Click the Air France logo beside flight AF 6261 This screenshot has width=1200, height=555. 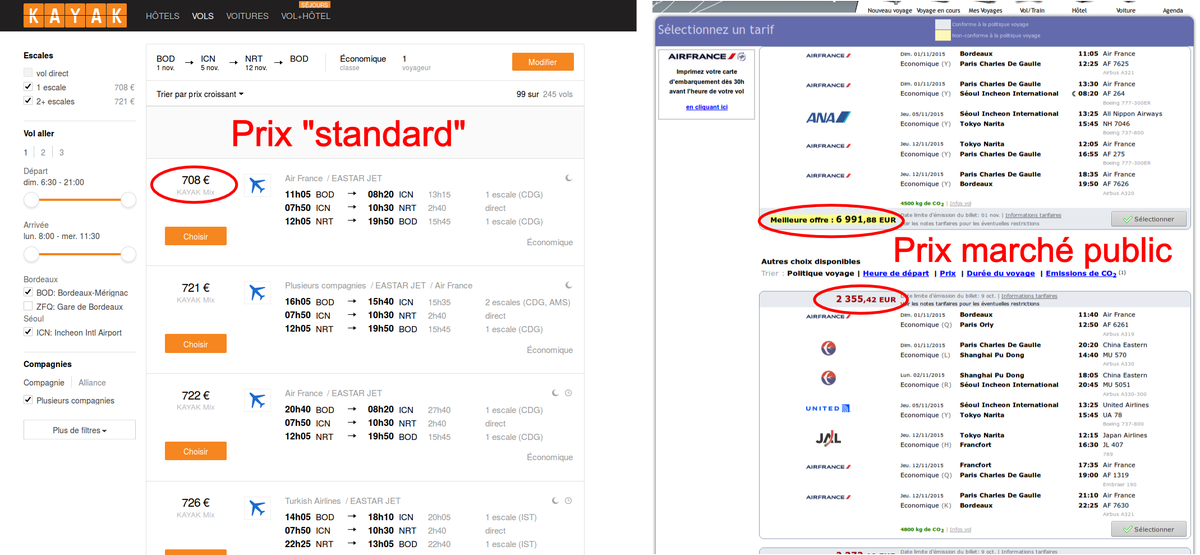click(x=826, y=317)
